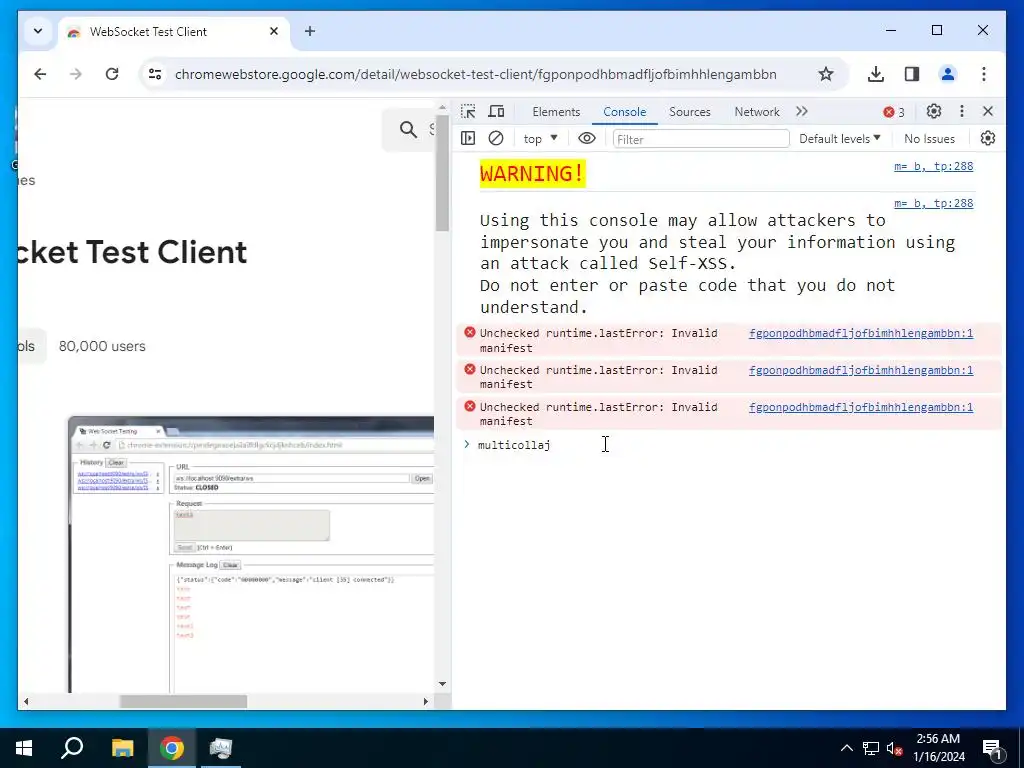Click the address bar URL

pyautogui.click(x=475, y=74)
